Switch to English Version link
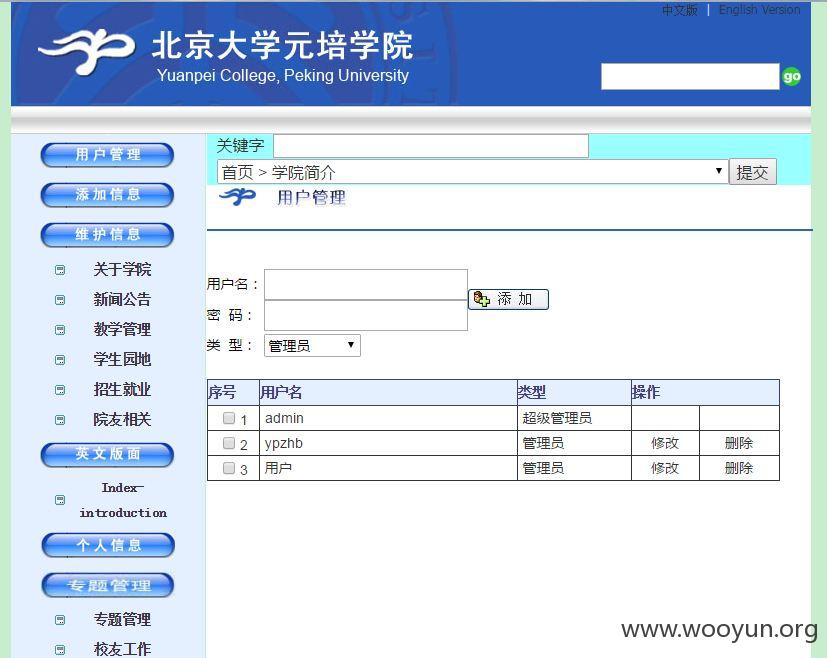Viewport: 827px width, 658px height. click(759, 10)
